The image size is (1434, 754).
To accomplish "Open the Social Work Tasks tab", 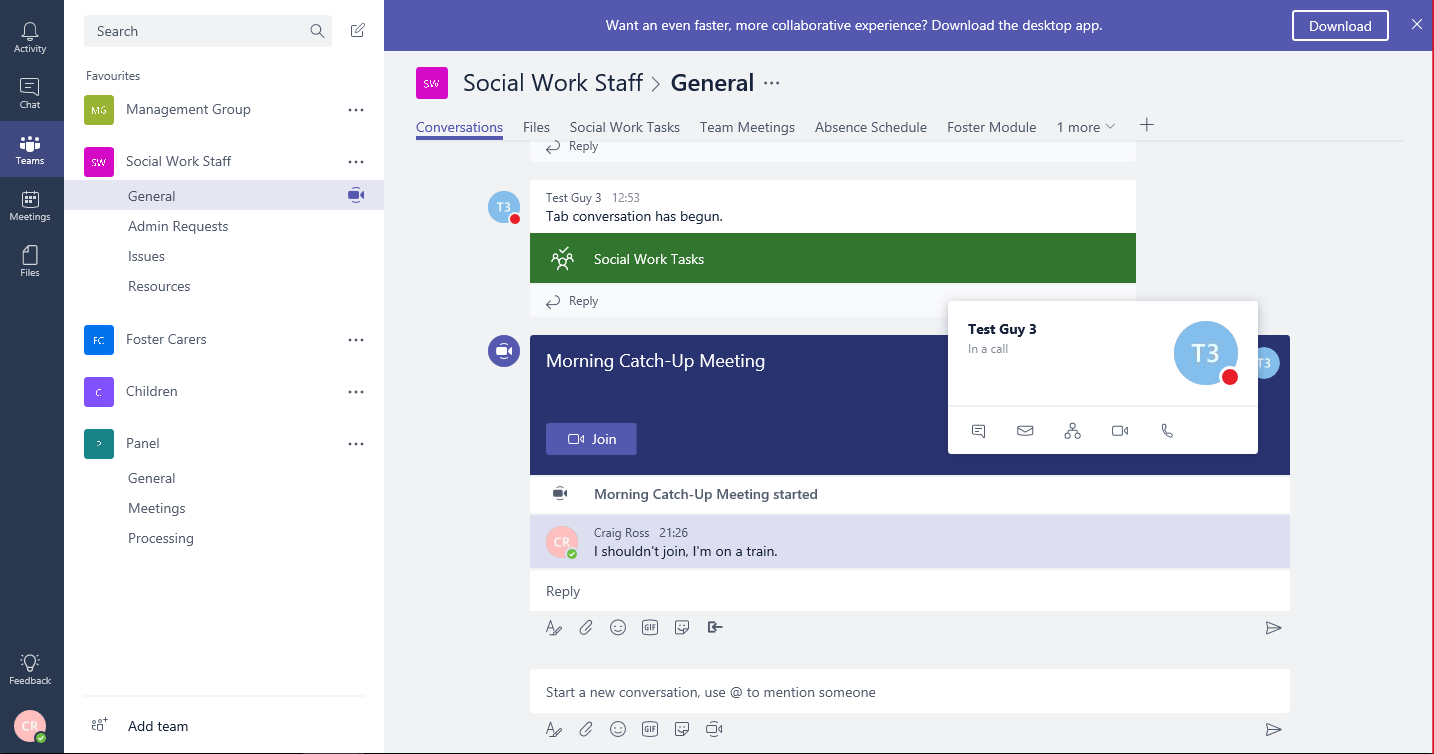I will coord(625,127).
